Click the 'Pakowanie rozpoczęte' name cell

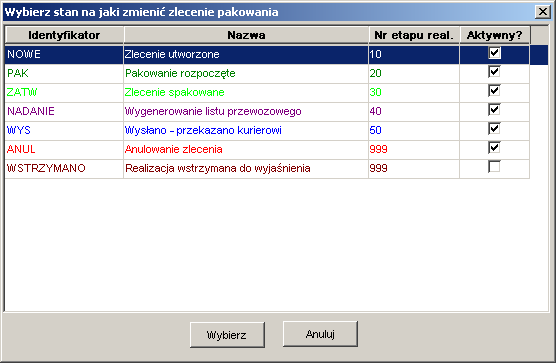pyautogui.click(x=246, y=73)
